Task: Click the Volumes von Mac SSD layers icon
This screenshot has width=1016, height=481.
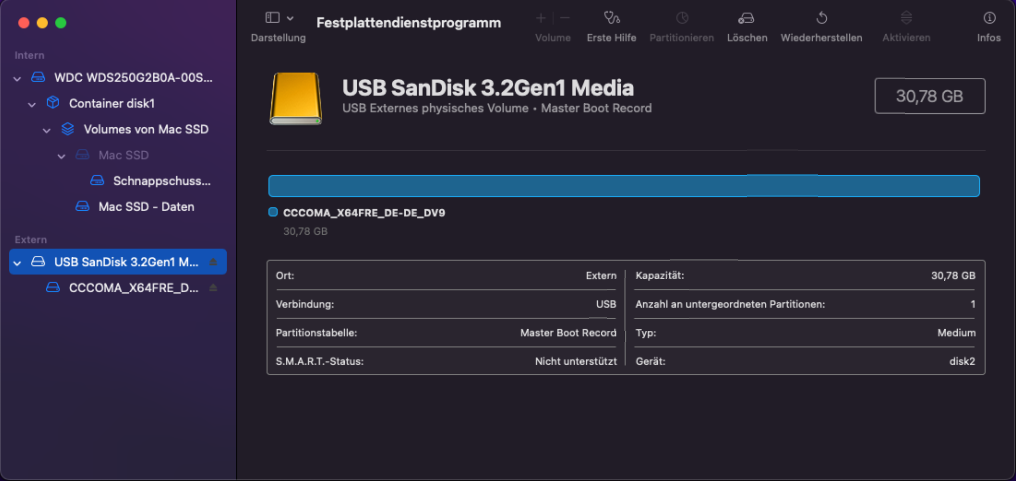Action: tap(67, 130)
